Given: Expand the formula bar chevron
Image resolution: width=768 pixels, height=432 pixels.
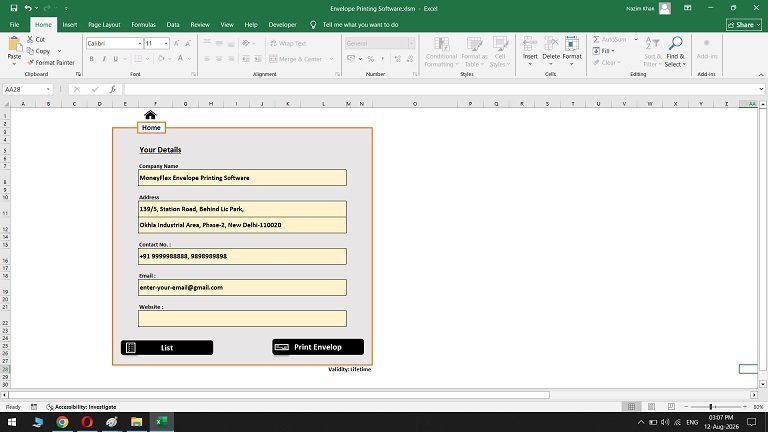Looking at the screenshot, I should [761, 89].
